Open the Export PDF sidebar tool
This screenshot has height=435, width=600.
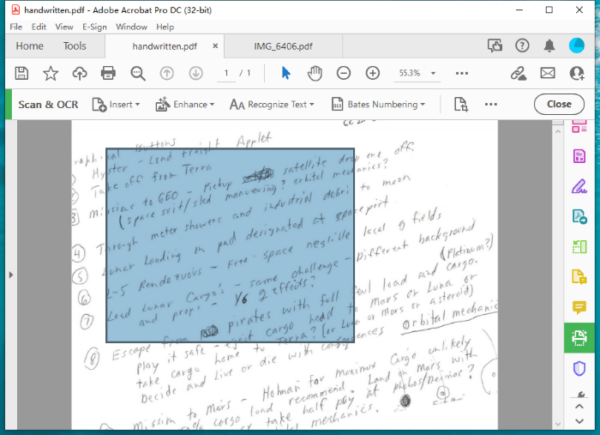[579, 217]
